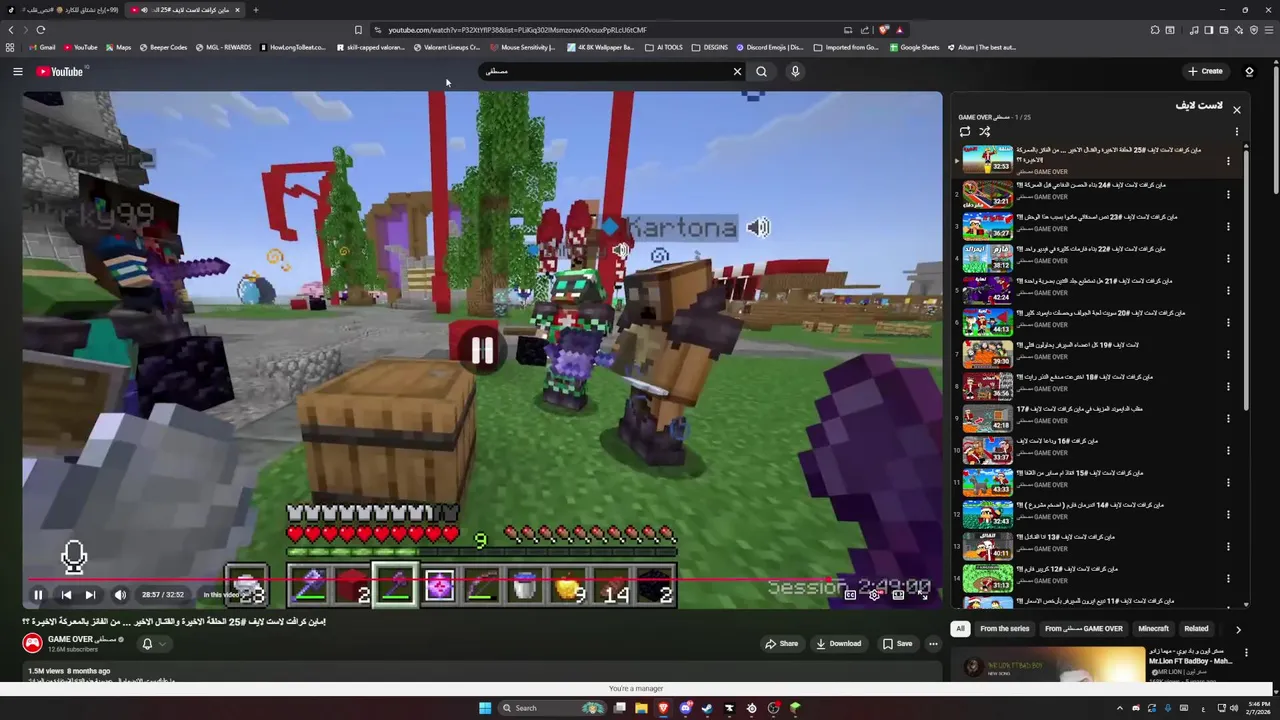Open the Beeper Codes bookmark
This screenshot has width=1280, height=720.
pos(163,47)
